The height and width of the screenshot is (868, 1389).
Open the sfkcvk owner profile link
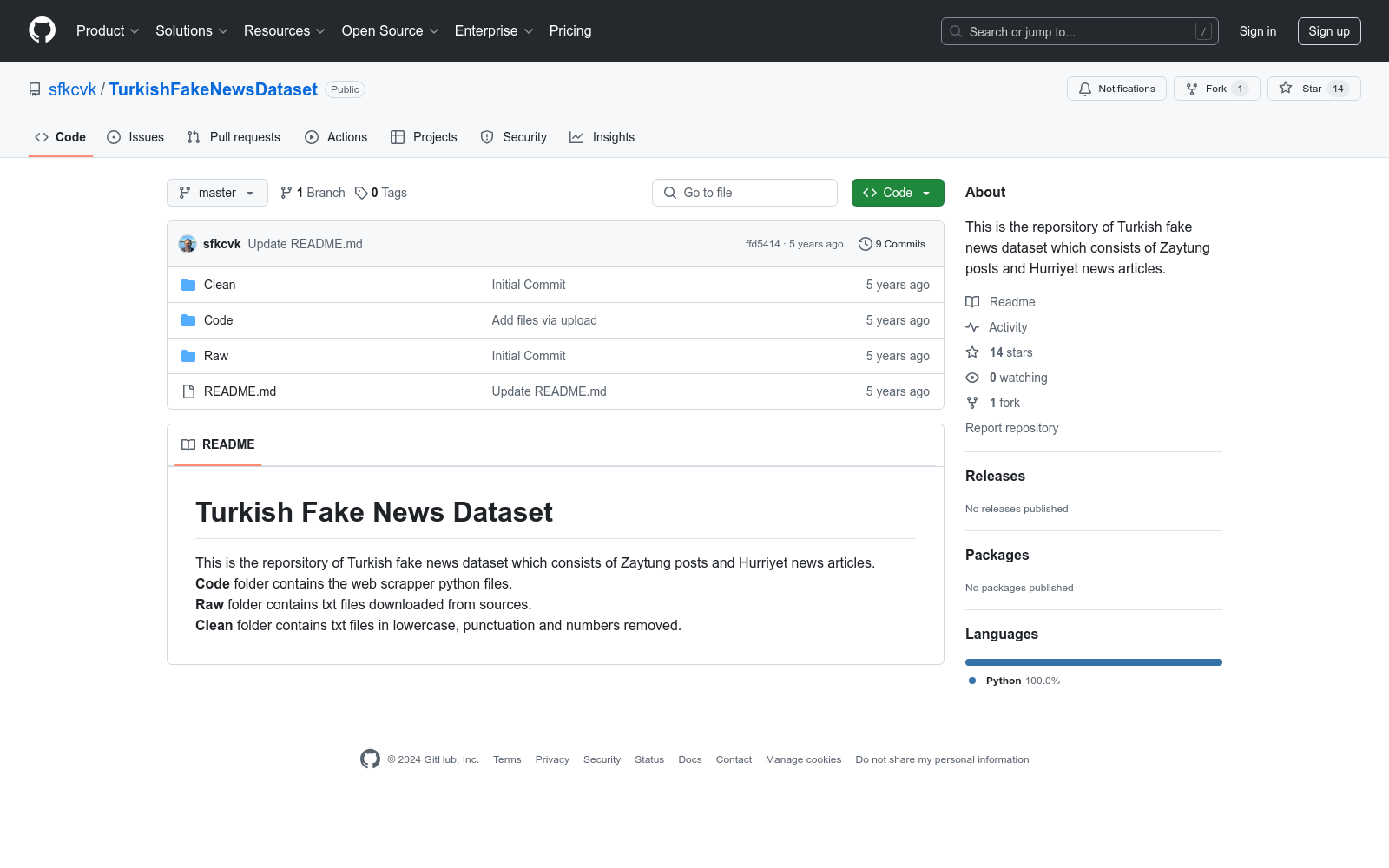click(x=73, y=89)
